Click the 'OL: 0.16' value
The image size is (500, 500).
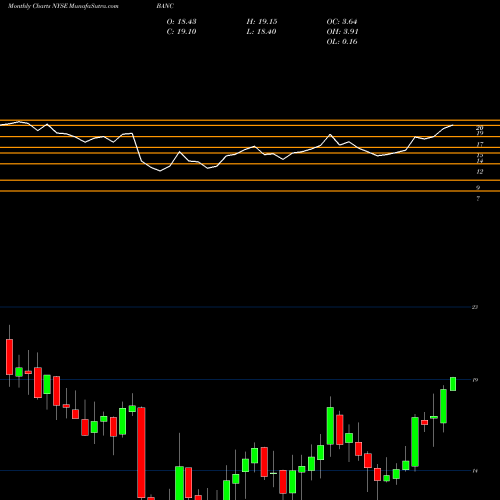(342, 42)
